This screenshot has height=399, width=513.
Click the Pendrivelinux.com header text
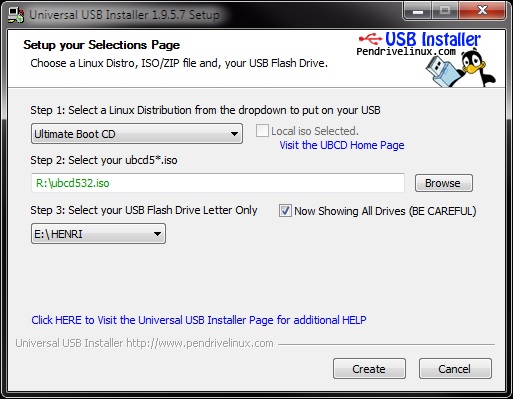coord(406,51)
